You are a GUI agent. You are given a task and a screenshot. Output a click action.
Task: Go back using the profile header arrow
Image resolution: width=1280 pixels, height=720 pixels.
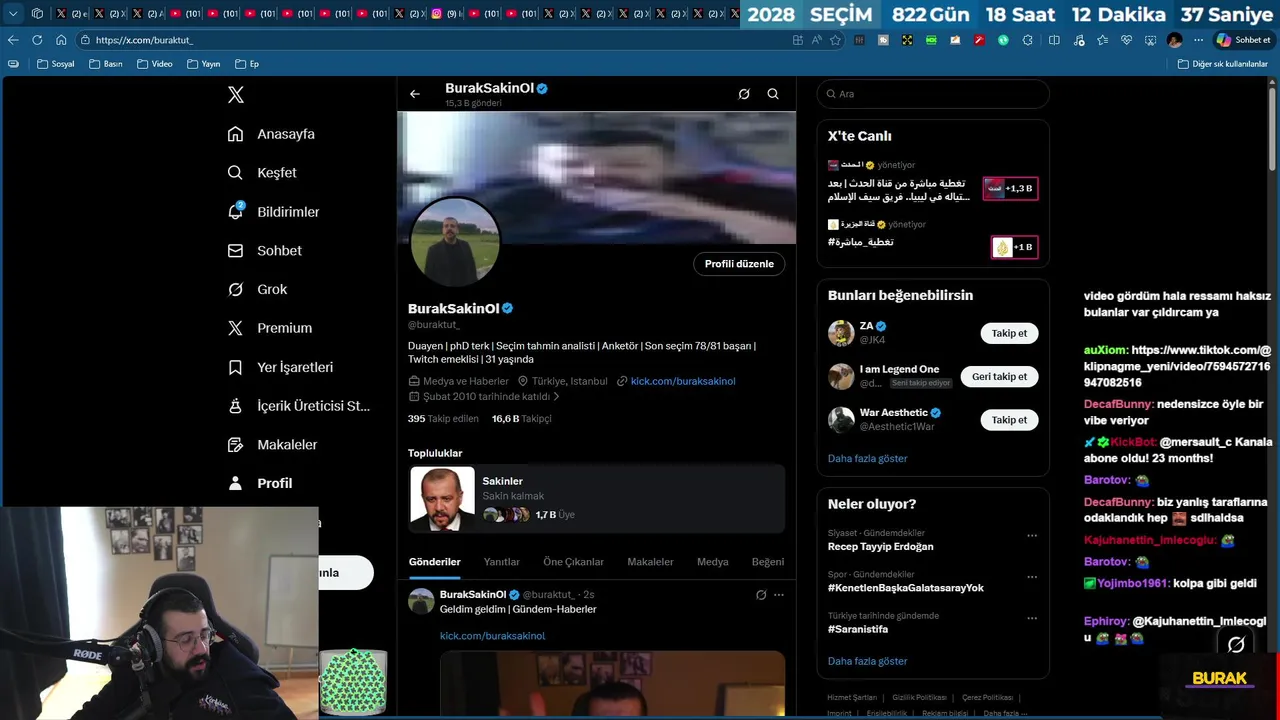(x=415, y=94)
